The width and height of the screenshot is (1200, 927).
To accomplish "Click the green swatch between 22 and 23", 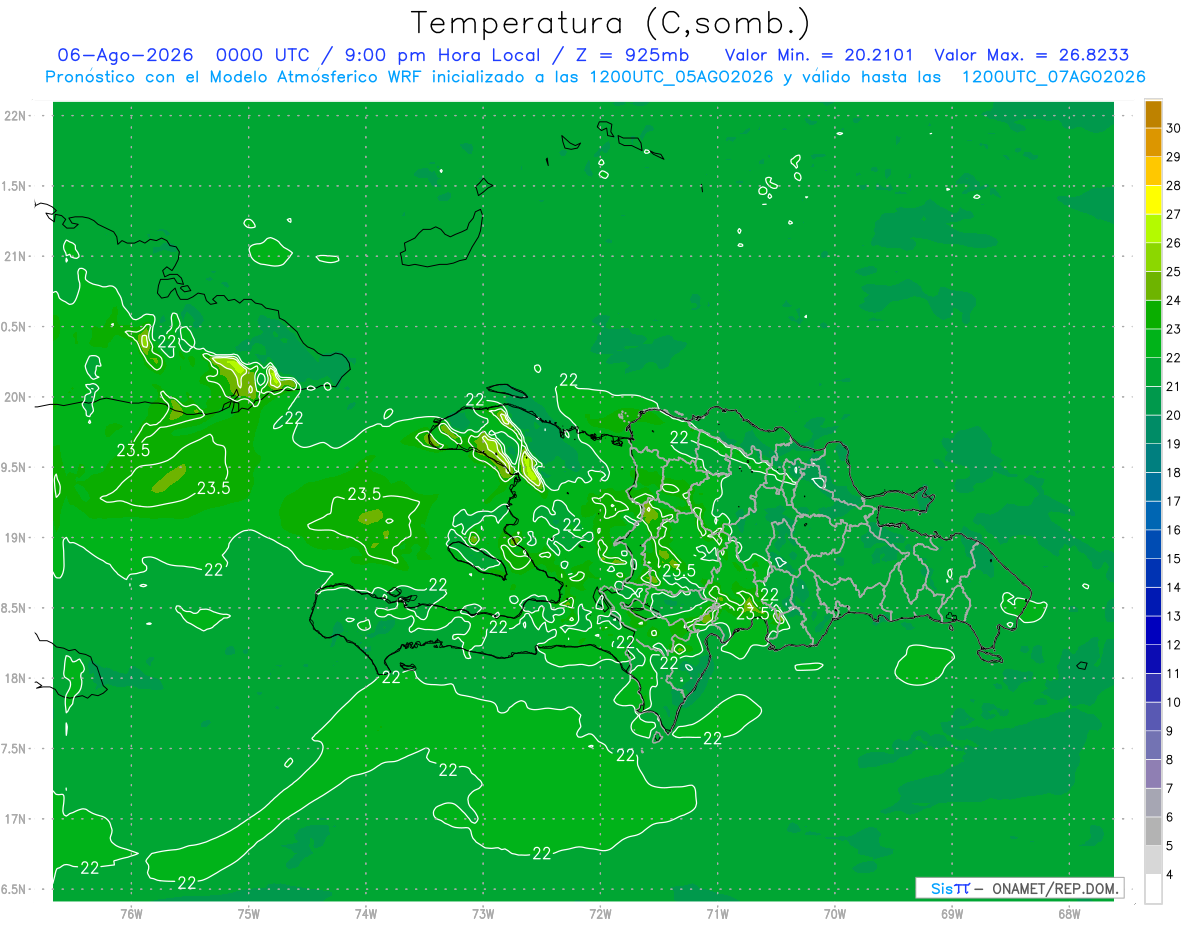I will point(1153,344).
